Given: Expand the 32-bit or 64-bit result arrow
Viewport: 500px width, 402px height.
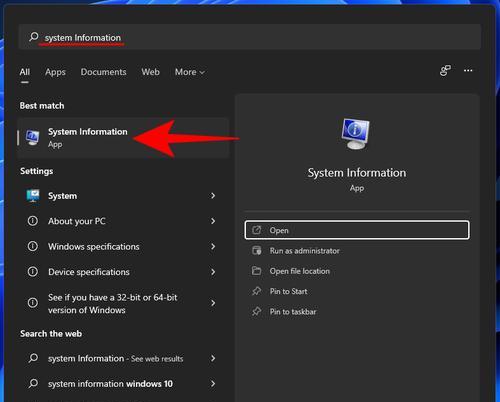Looking at the screenshot, I should 213,303.
